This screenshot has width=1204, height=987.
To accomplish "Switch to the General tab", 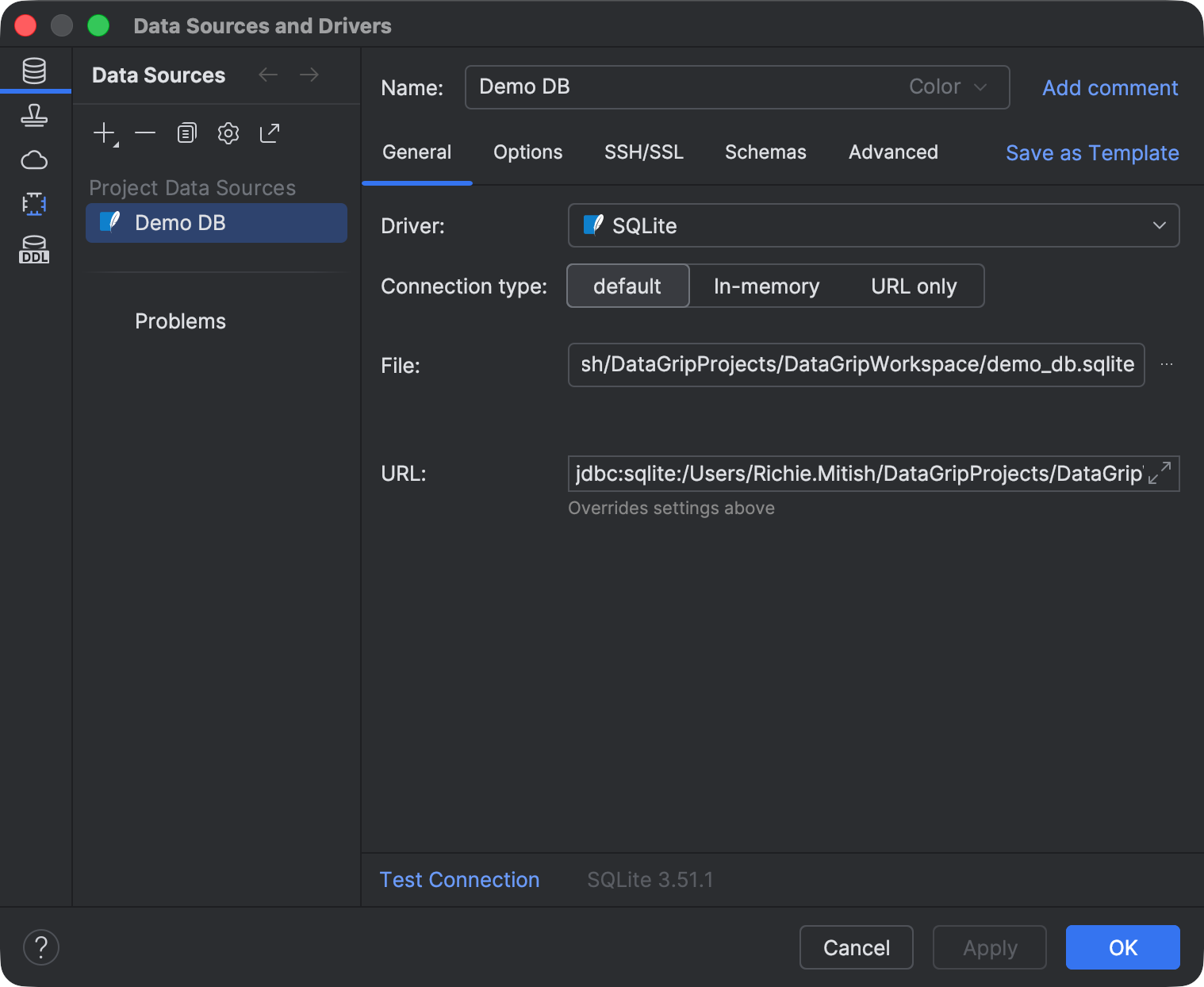I will pos(417,152).
